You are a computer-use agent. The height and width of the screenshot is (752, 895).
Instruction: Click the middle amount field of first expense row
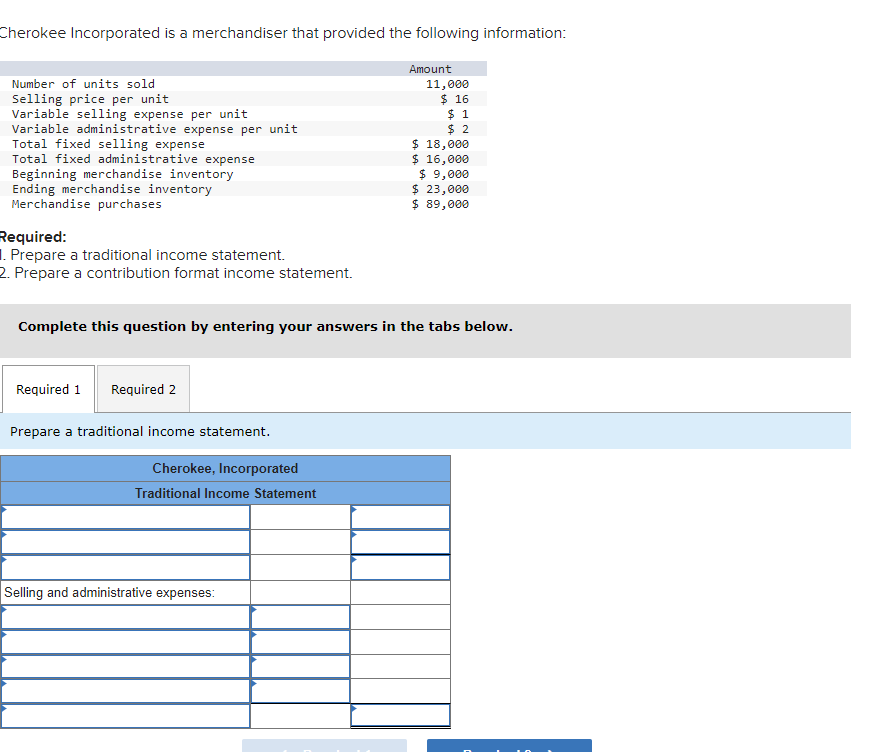click(x=300, y=617)
